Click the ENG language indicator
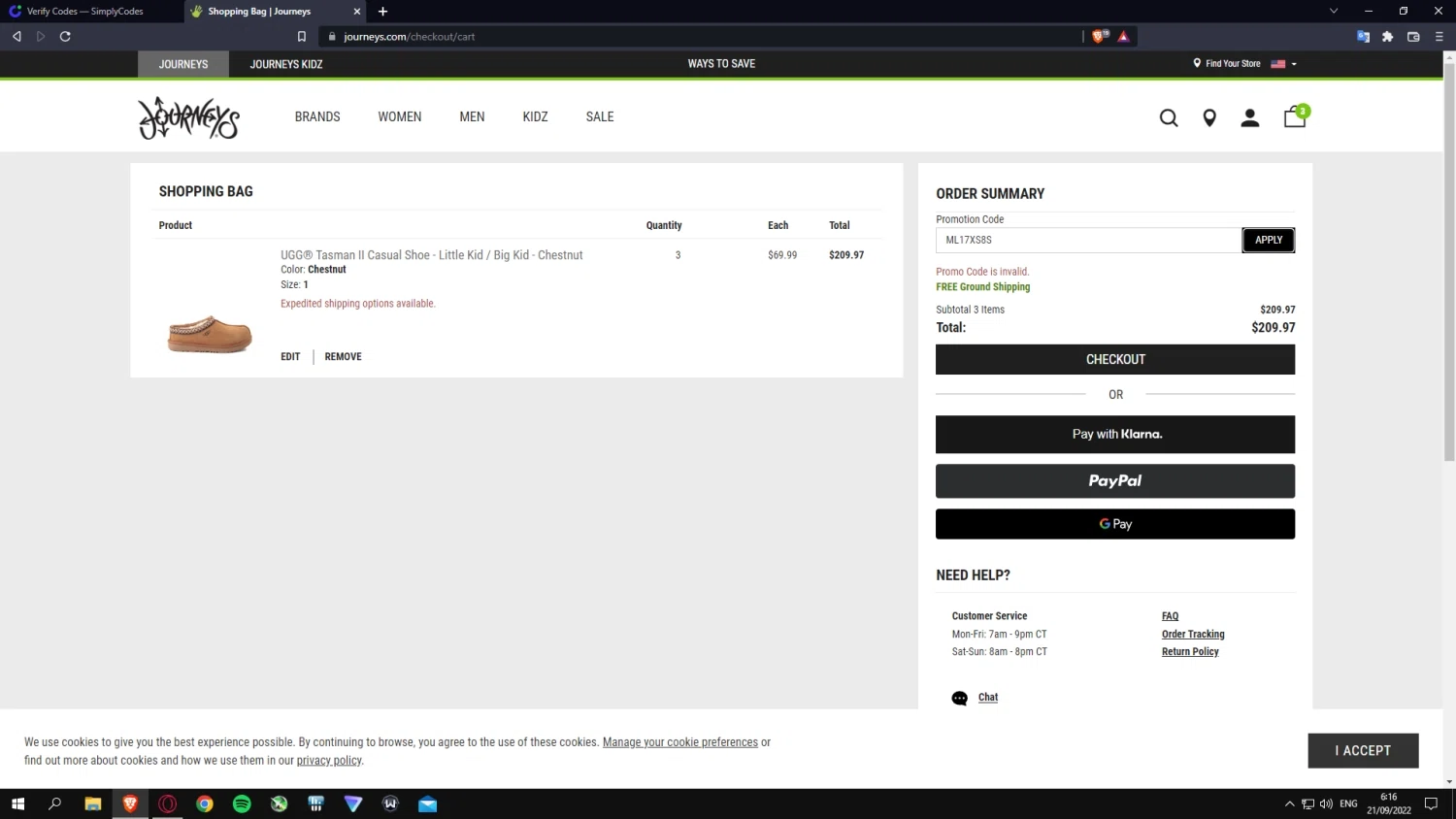The width and height of the screenshot is (1456, 819). click(1348, 803)
